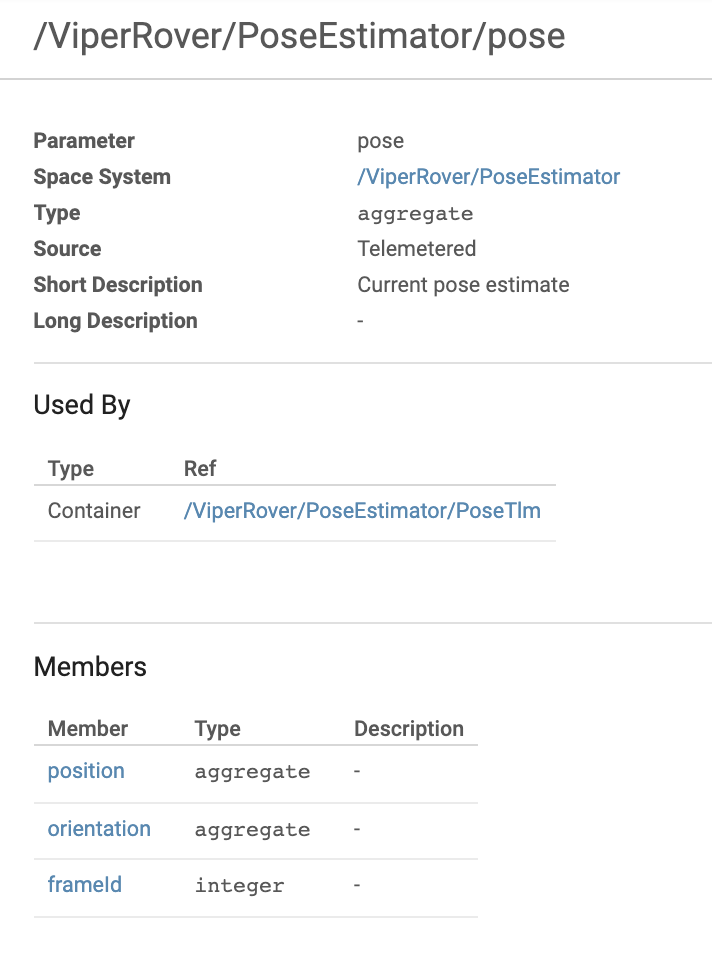Open the /ViperRover/PoseEstimator space system link
The width and height of the screenshot is (712, 976).
(x=489, y=177)
